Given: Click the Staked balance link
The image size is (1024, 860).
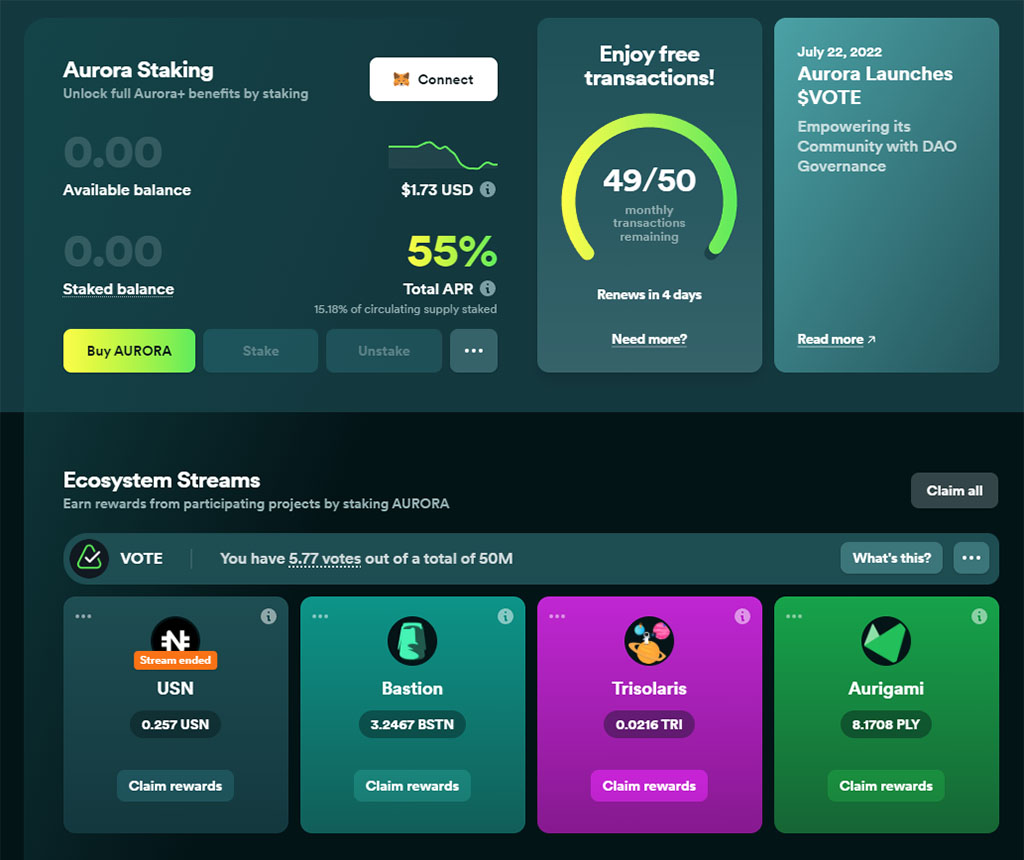Looking at the screenshot, I should (118, 289).
